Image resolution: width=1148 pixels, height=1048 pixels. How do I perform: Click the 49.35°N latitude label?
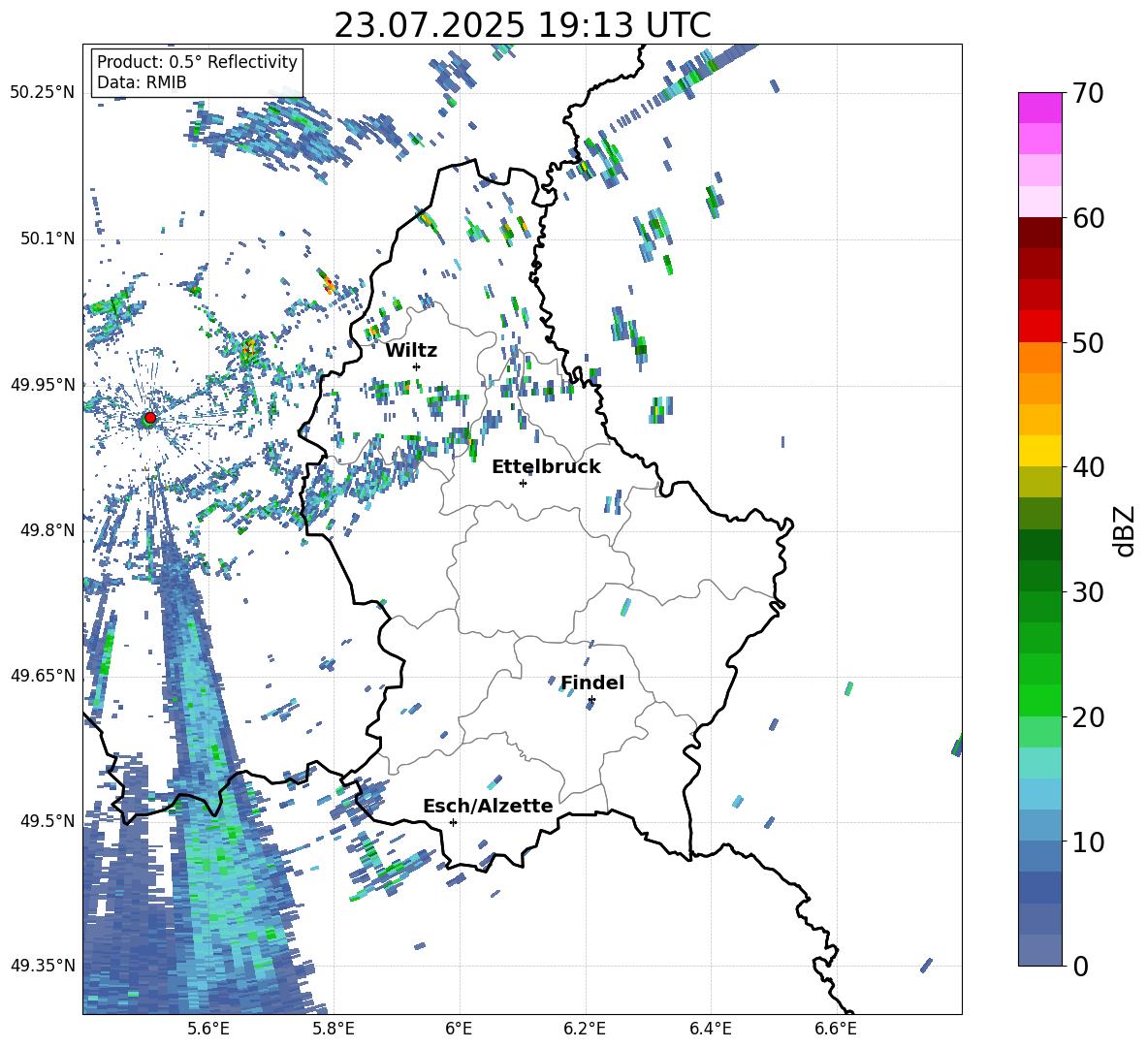[x=43, y=966]
